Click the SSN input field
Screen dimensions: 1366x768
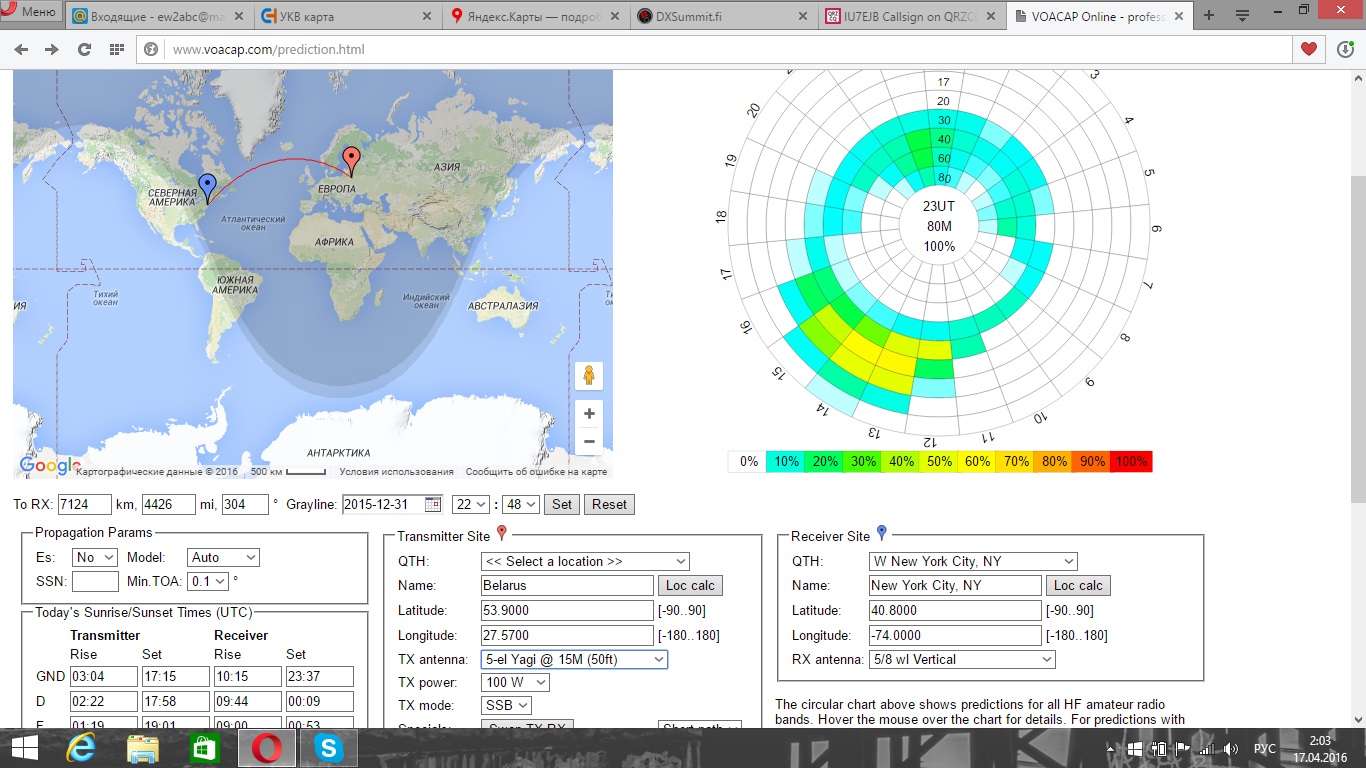[x=95, y=581]
